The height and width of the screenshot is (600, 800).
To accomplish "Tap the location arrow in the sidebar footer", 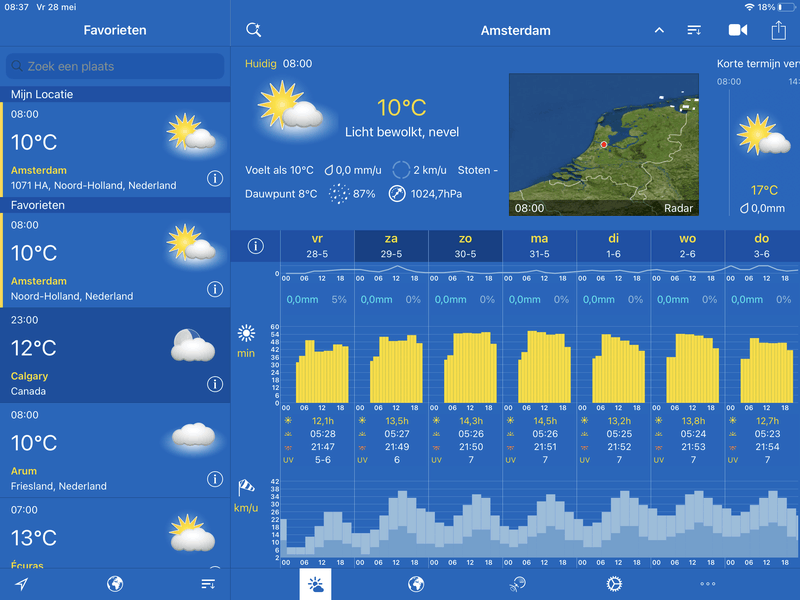I will point(21,584).
